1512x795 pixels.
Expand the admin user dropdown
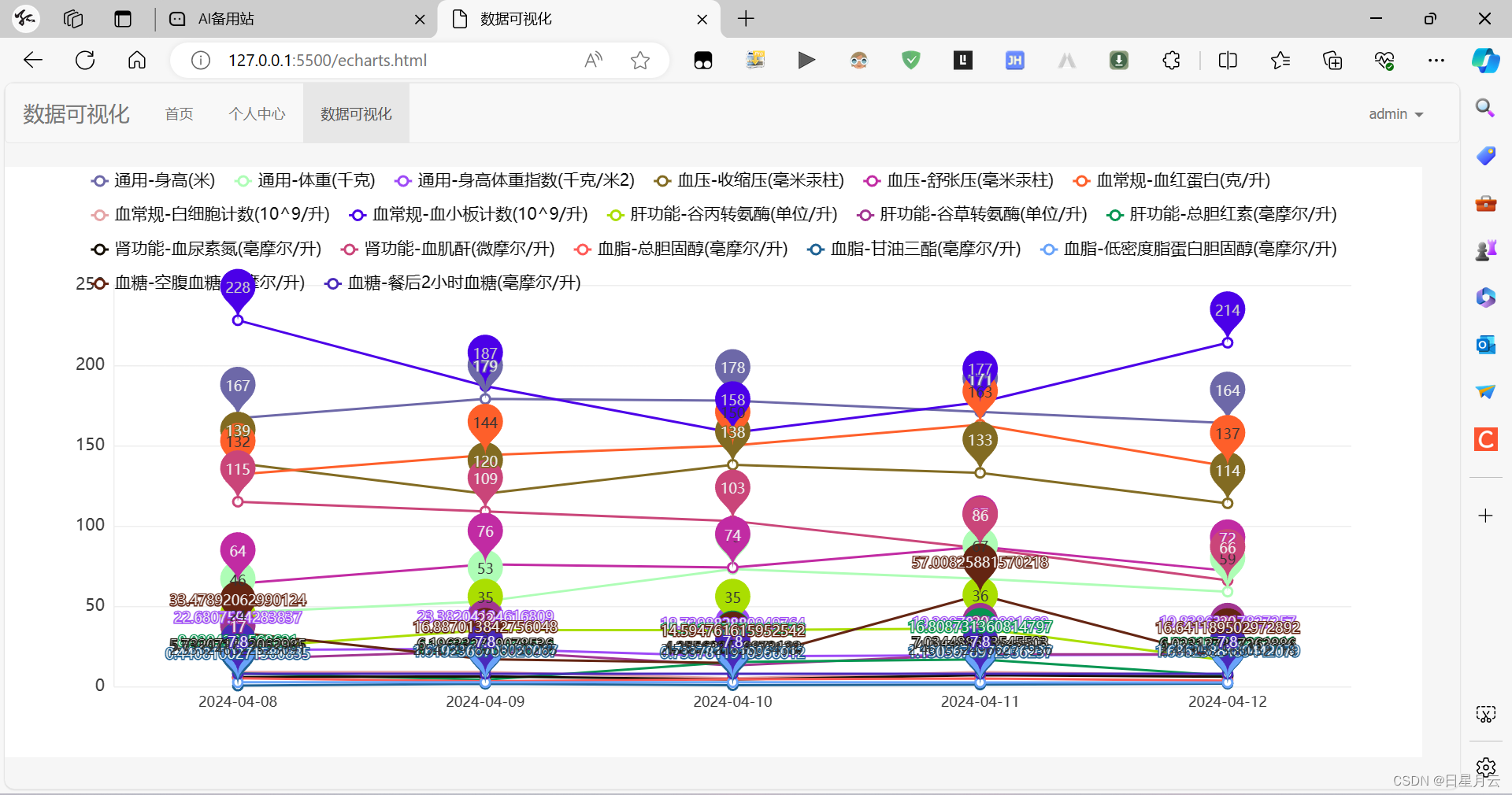point(1395,114)
